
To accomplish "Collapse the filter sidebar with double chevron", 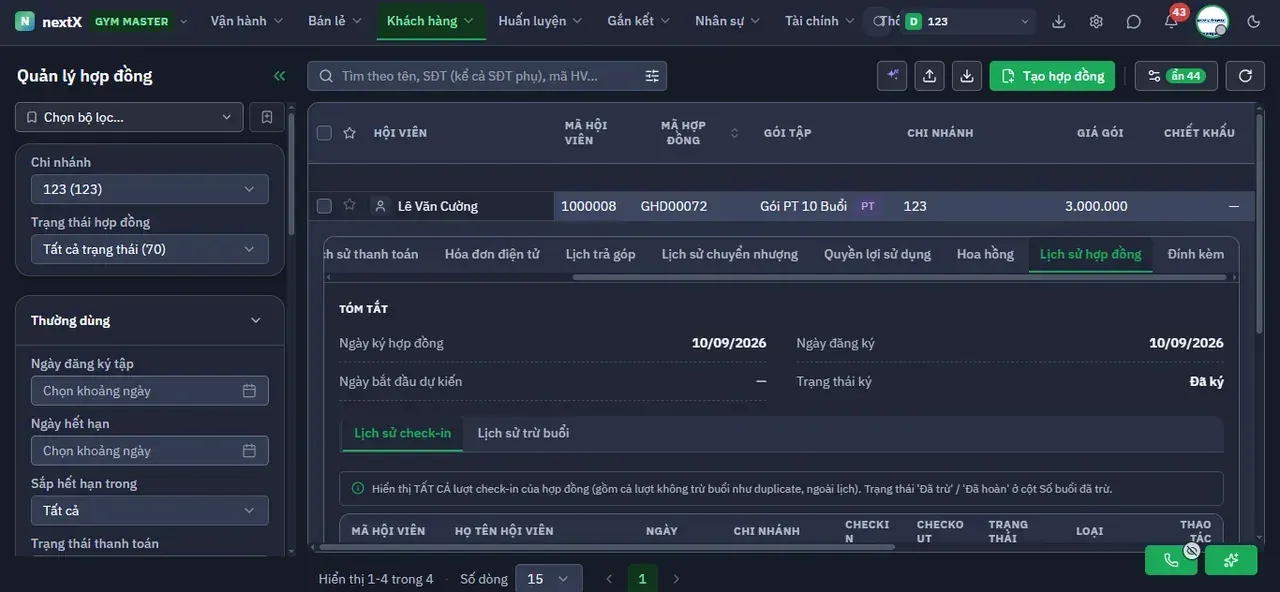I will [279, 76].
